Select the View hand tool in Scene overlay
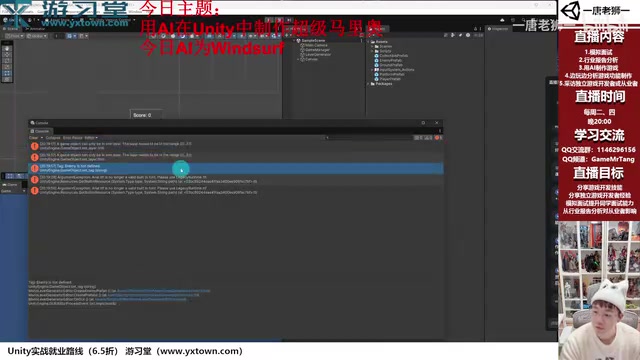Image resolution: width=640 pixels, height=360 pixels. pos(7,49)
